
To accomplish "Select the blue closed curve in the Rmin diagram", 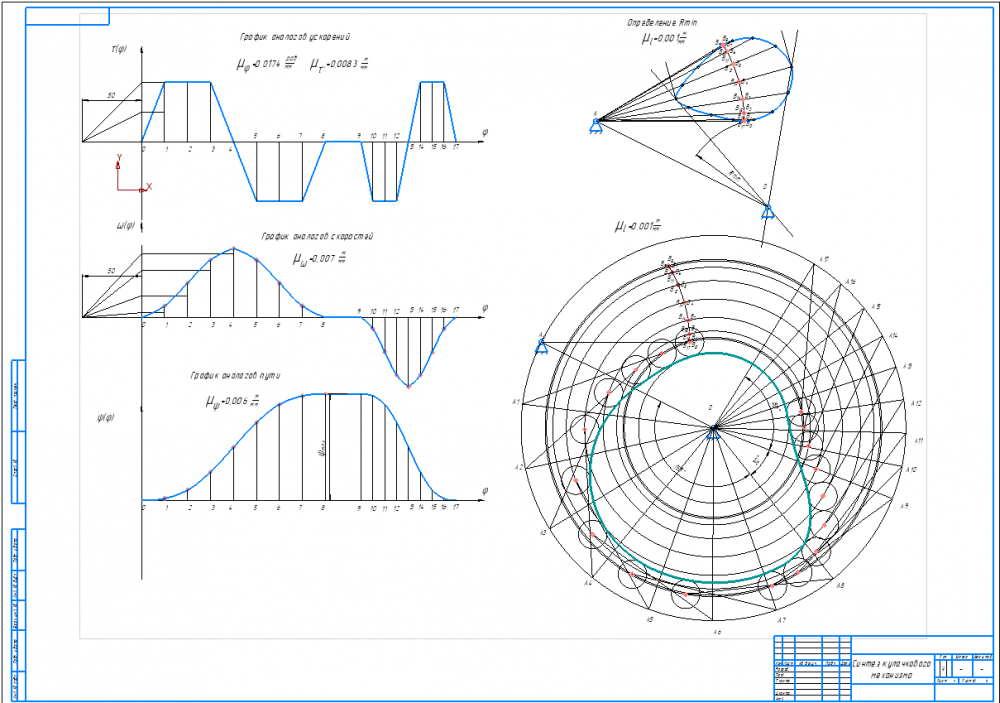I will (733, 79).
